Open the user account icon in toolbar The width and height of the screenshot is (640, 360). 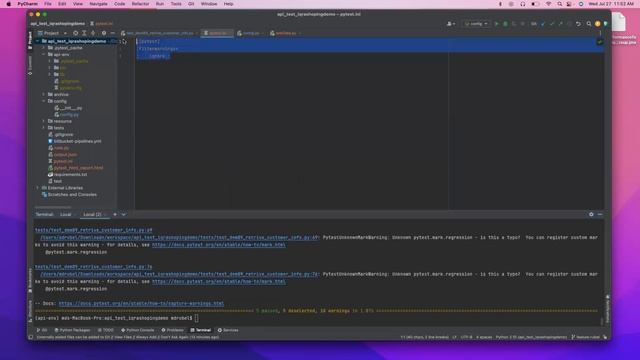point(451,24)
